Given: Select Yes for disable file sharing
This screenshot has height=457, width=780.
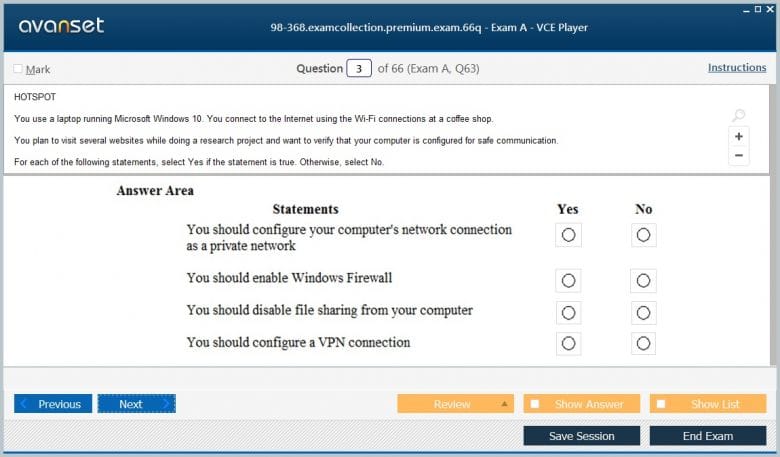Looking at the screenshot, I should coord(568,313).
